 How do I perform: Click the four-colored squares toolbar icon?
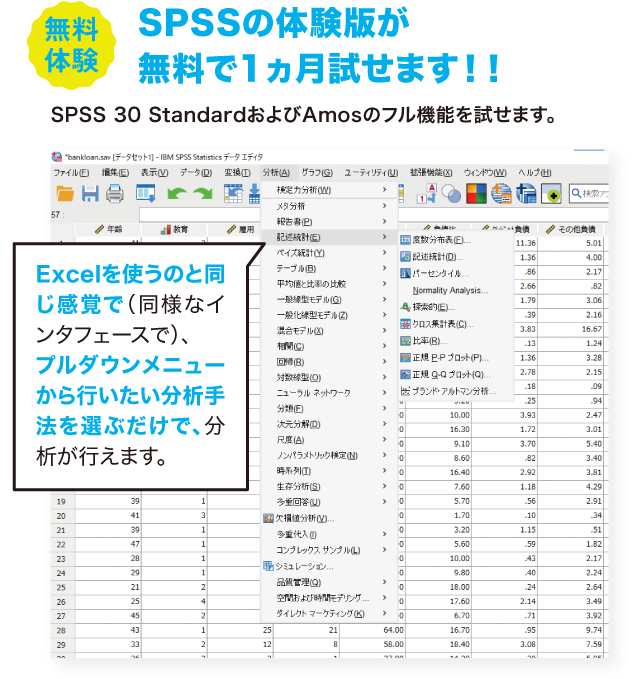(476, 193)
